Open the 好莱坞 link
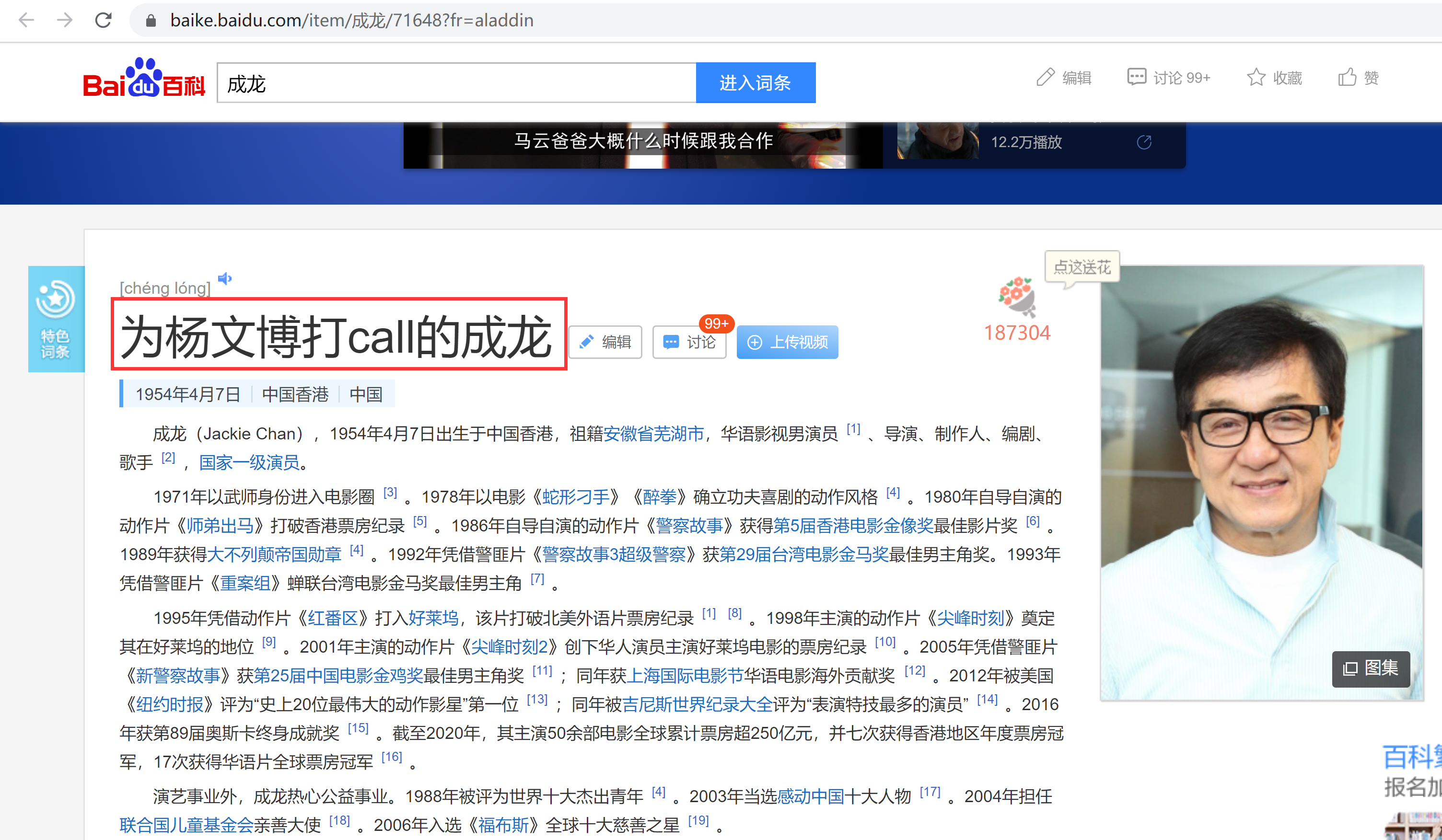1442x840 pixels. [433, 618]
